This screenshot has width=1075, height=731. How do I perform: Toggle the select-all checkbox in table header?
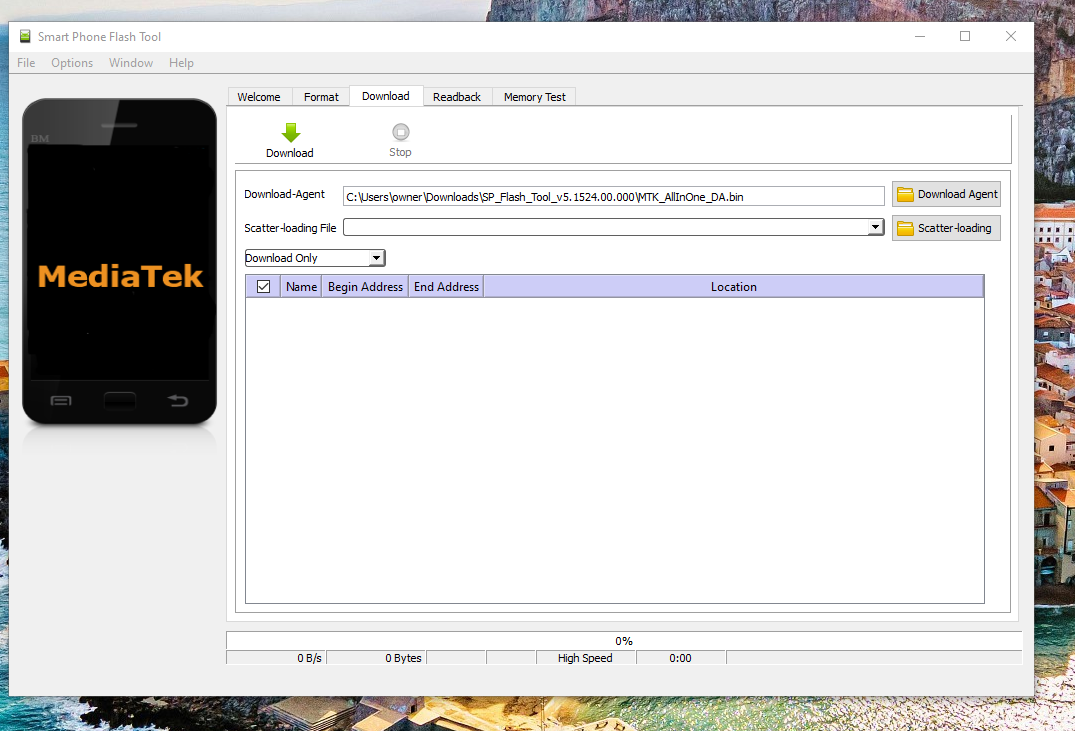point(263,287)
